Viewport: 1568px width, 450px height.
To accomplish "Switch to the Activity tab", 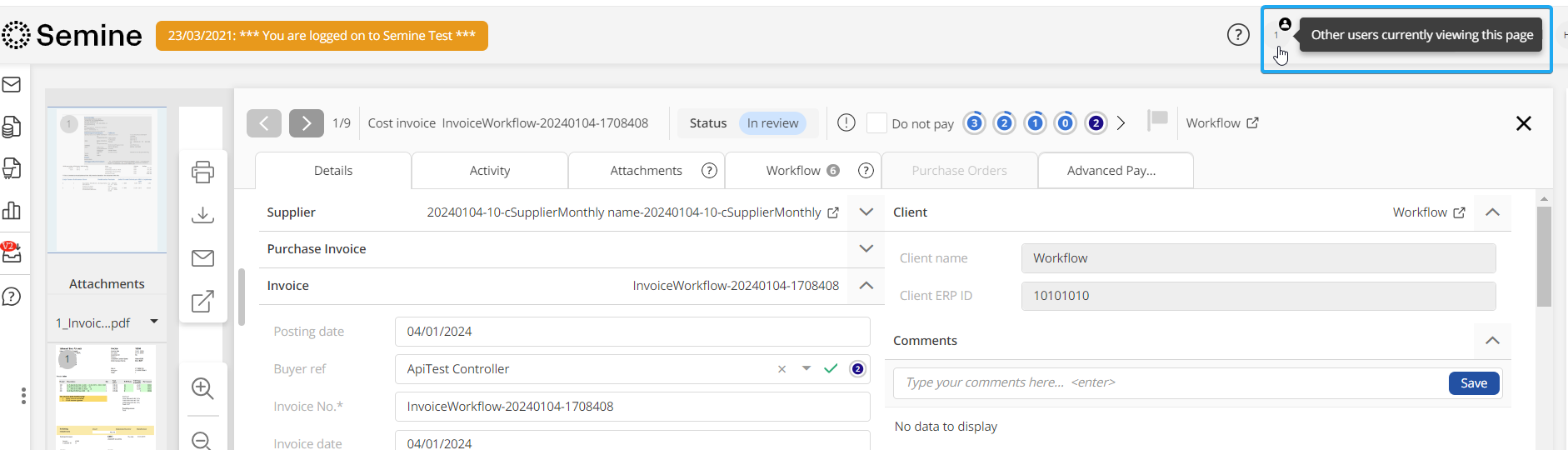I will tap(490, 171).
